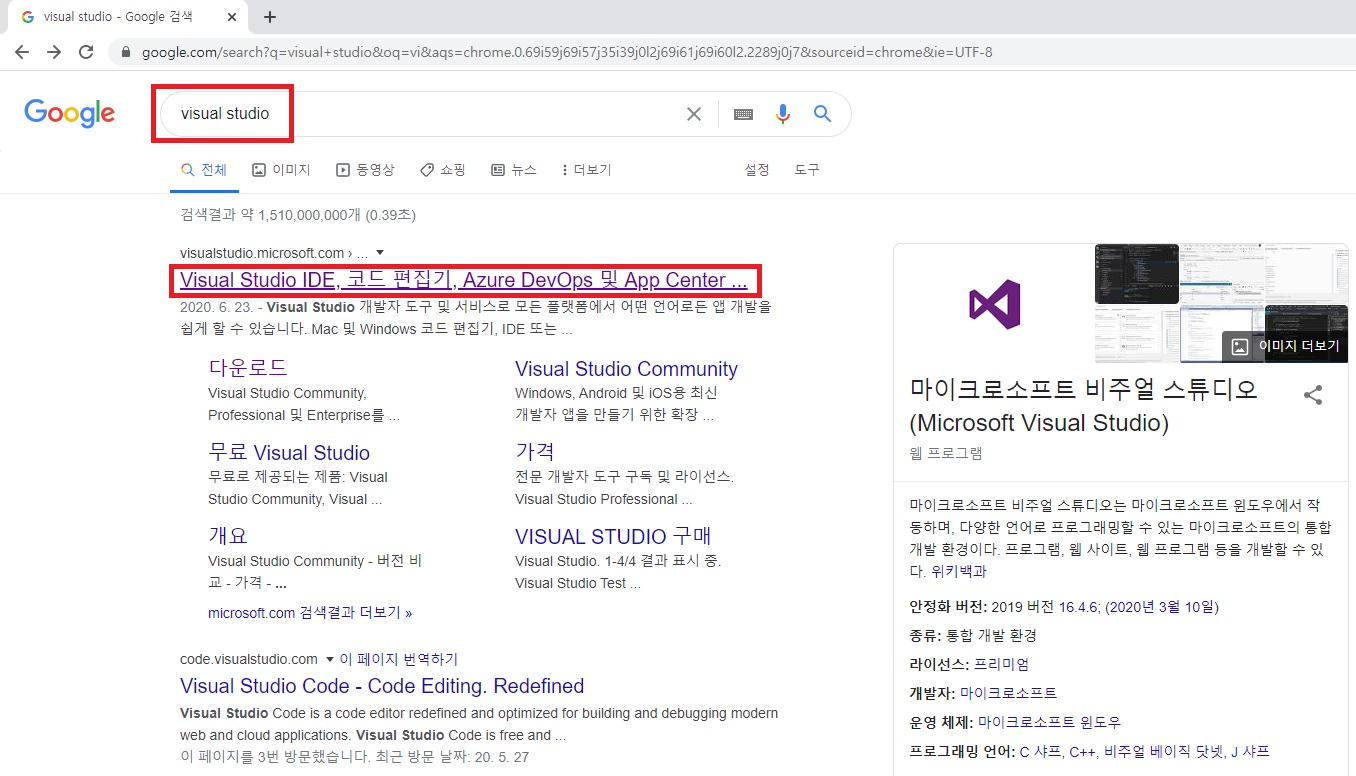The width and height of the screenshot is (1356, 776).
Task: Open the on-screen keyboard input tool
Action: (743, 114)
